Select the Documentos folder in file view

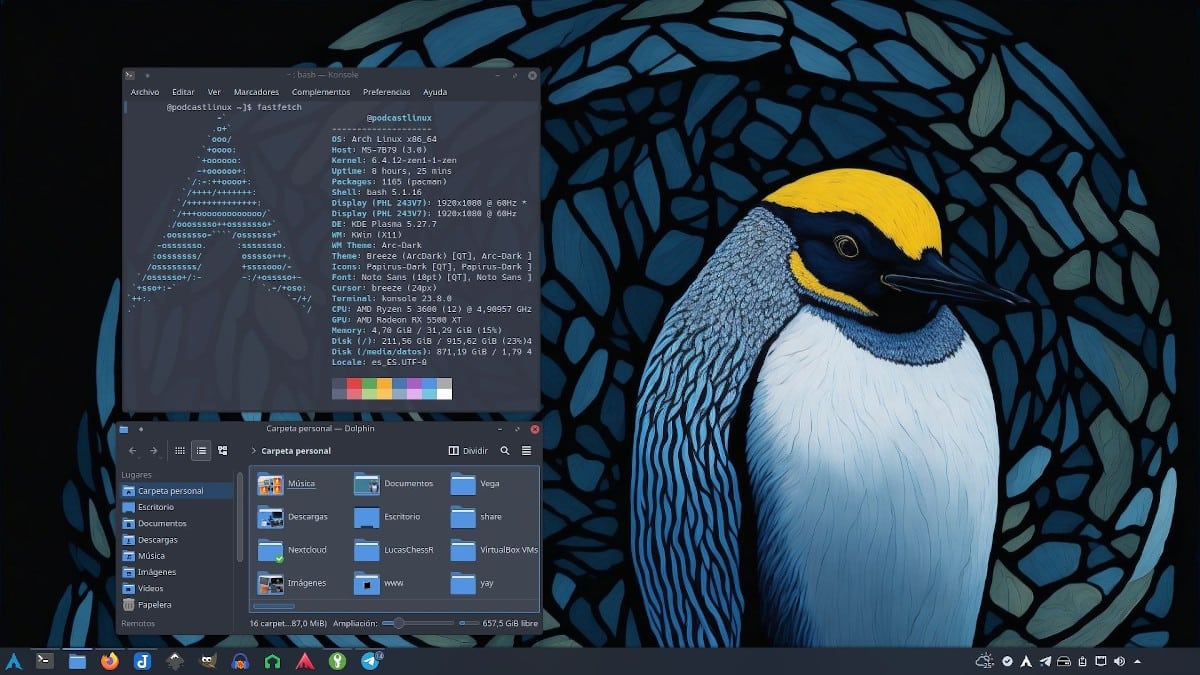[394, 484]
